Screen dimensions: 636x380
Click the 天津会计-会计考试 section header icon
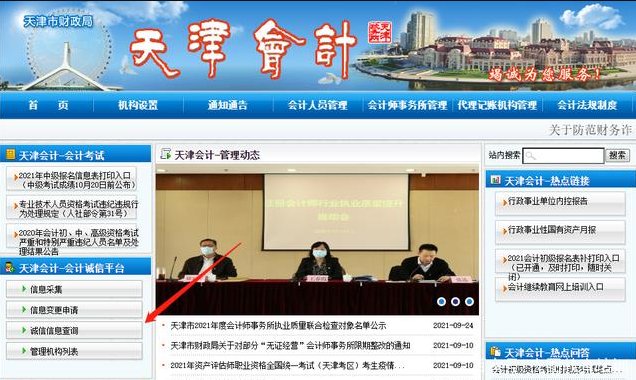coord(10,155)
